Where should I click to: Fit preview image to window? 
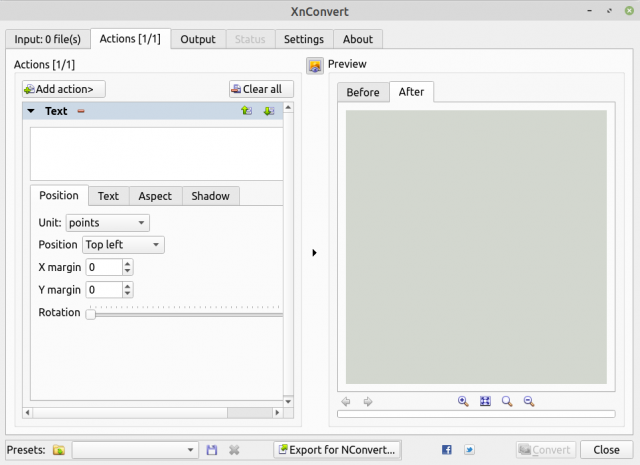click(485, 401)
